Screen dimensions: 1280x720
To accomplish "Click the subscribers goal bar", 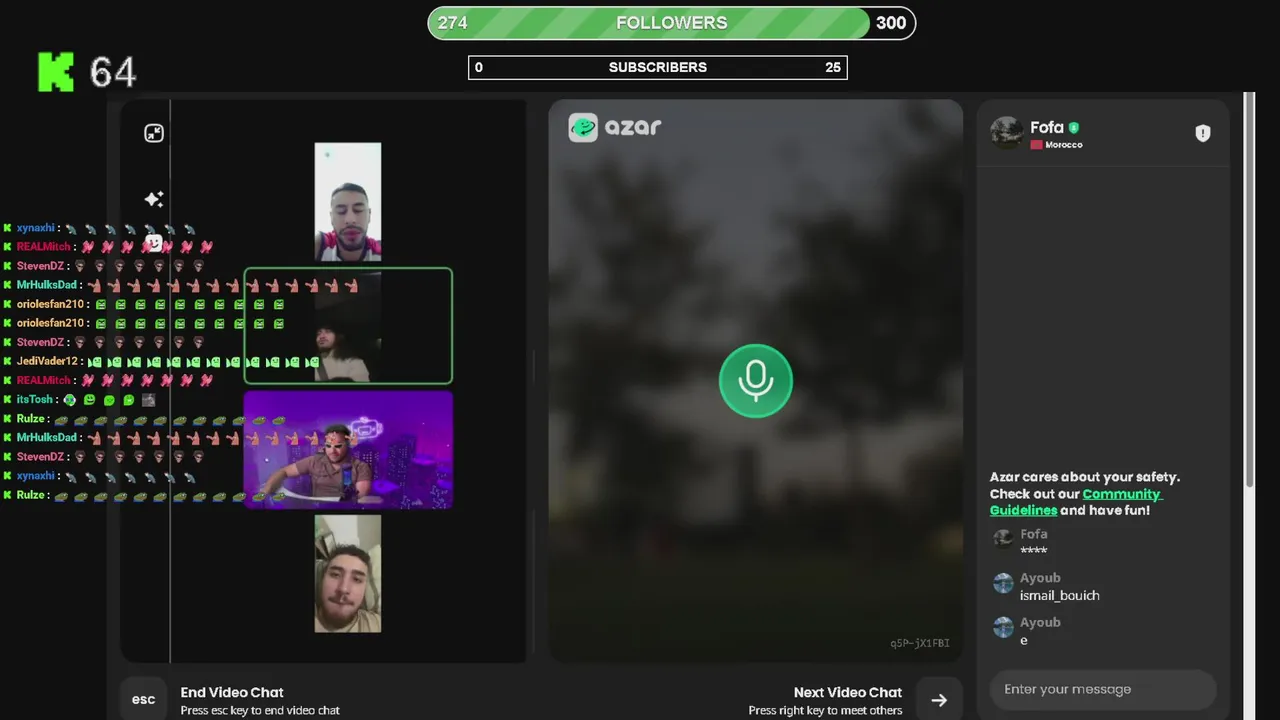I will pos(658,67).
